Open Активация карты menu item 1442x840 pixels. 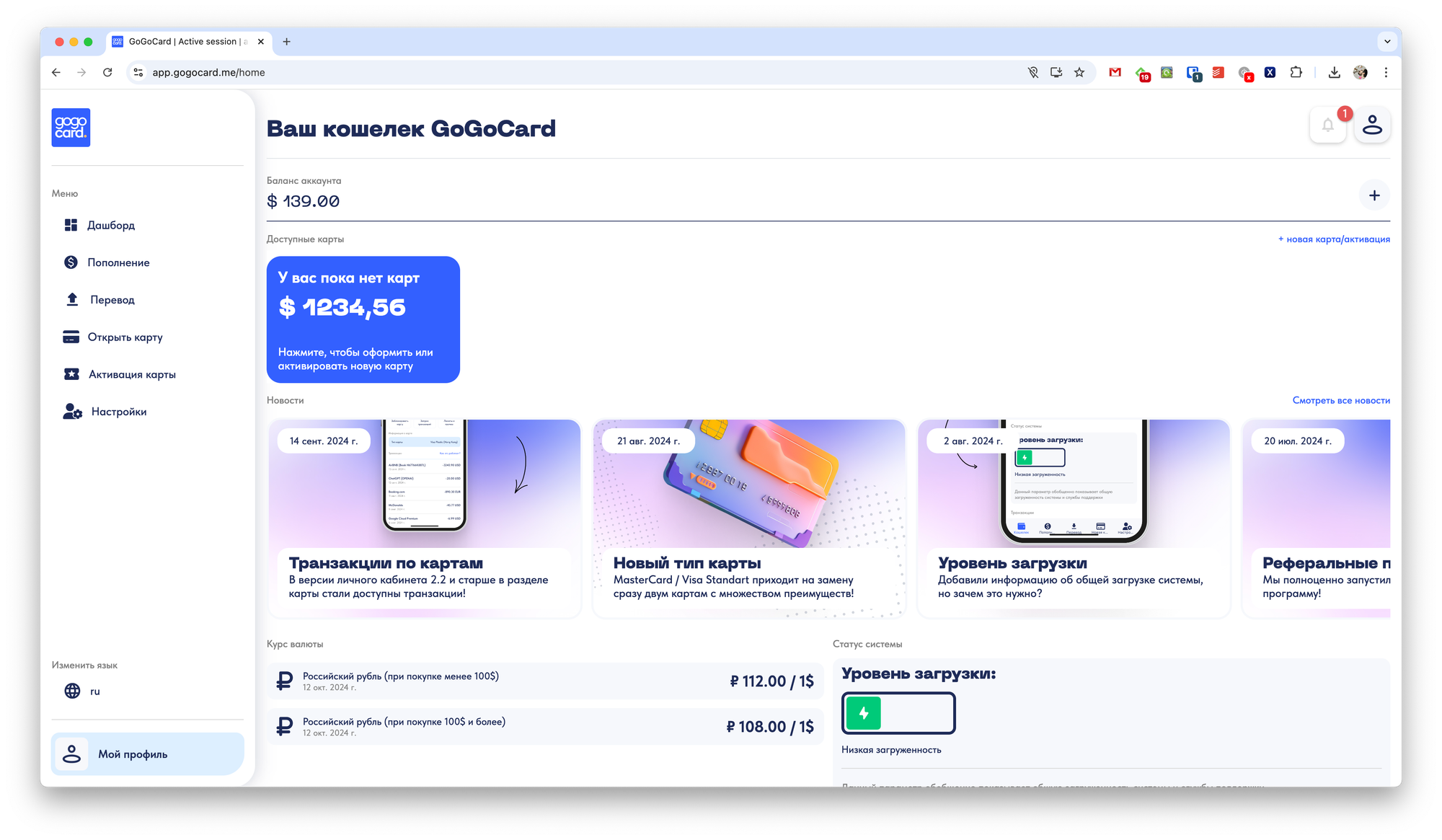[x=132, y=374]
